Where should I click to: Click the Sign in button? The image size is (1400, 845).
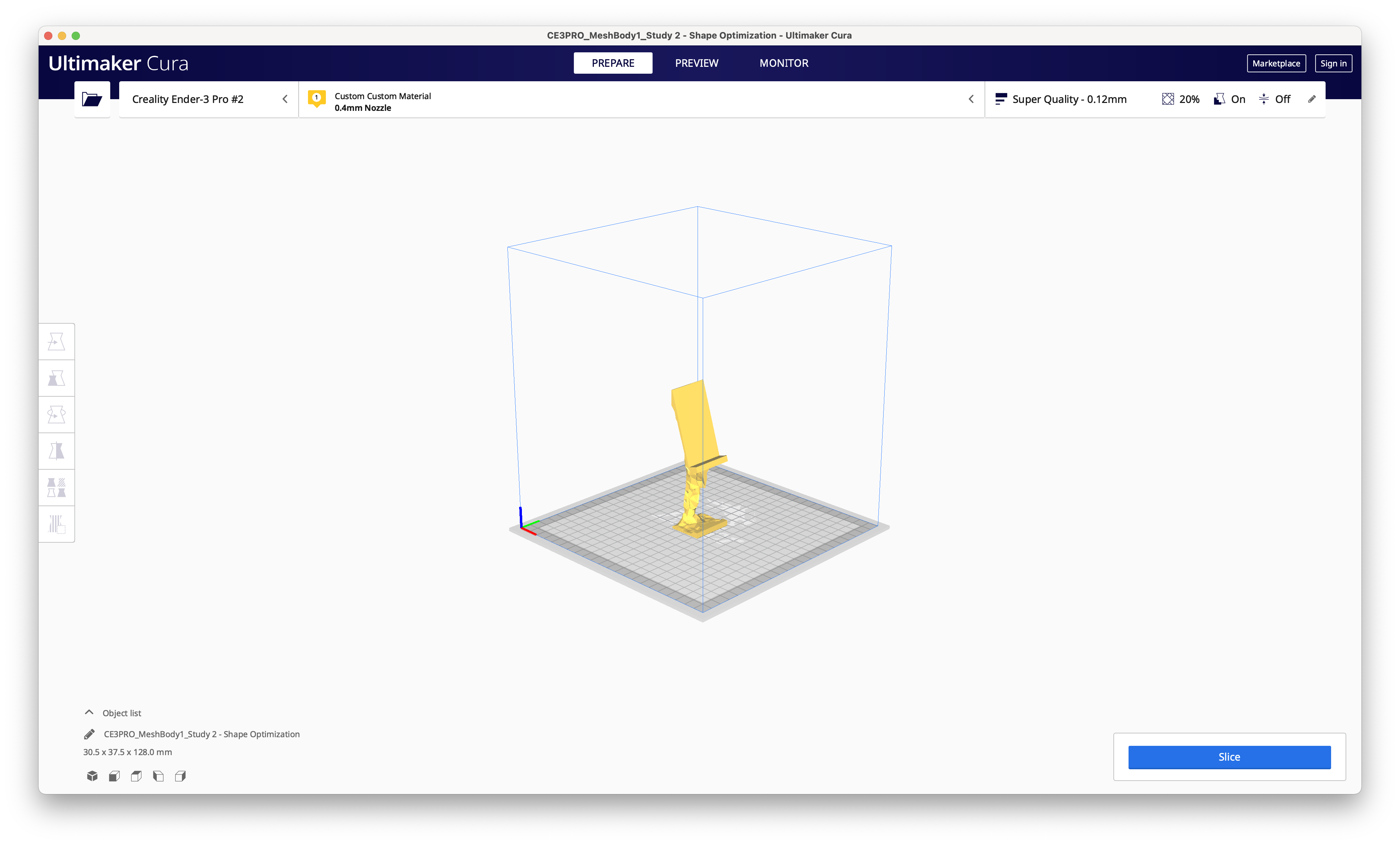pyautogui.click(x=1333, y=64)
